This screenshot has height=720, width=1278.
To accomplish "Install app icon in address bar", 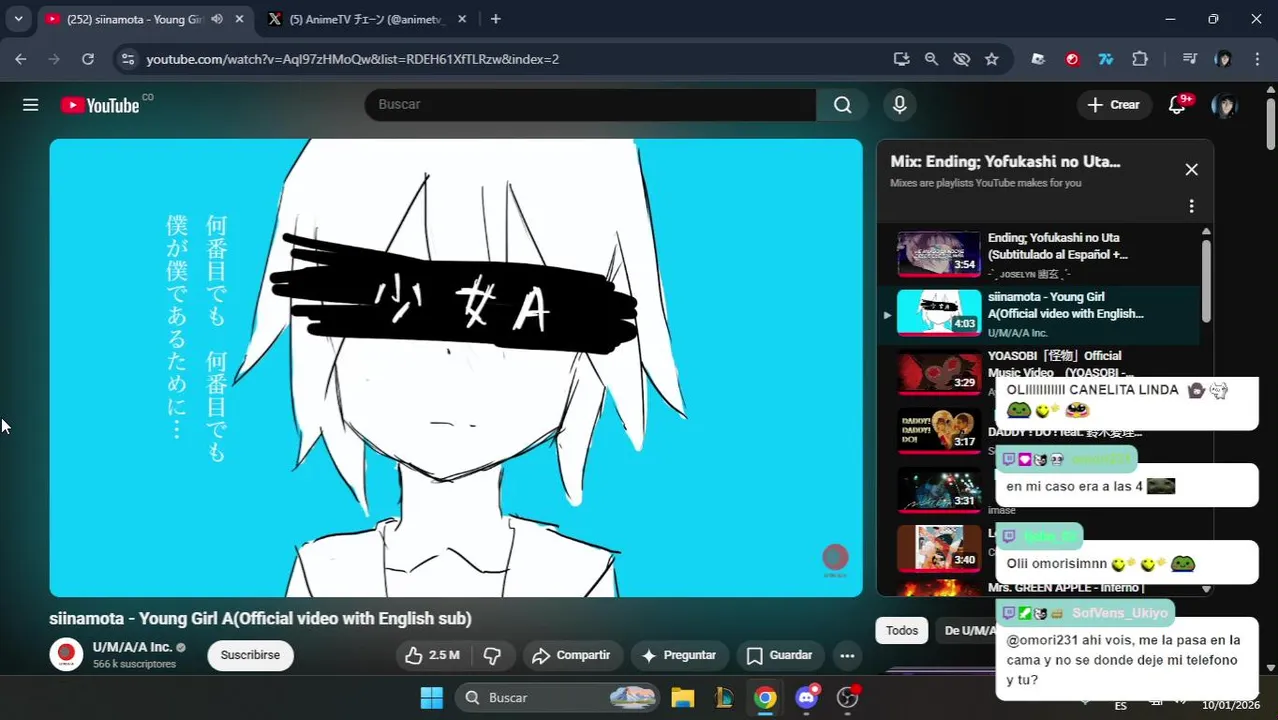I will [901, 59].
